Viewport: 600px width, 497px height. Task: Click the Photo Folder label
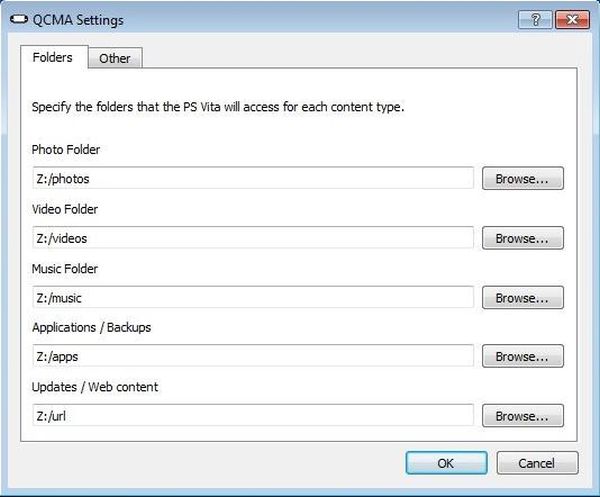tap(66, 150)
